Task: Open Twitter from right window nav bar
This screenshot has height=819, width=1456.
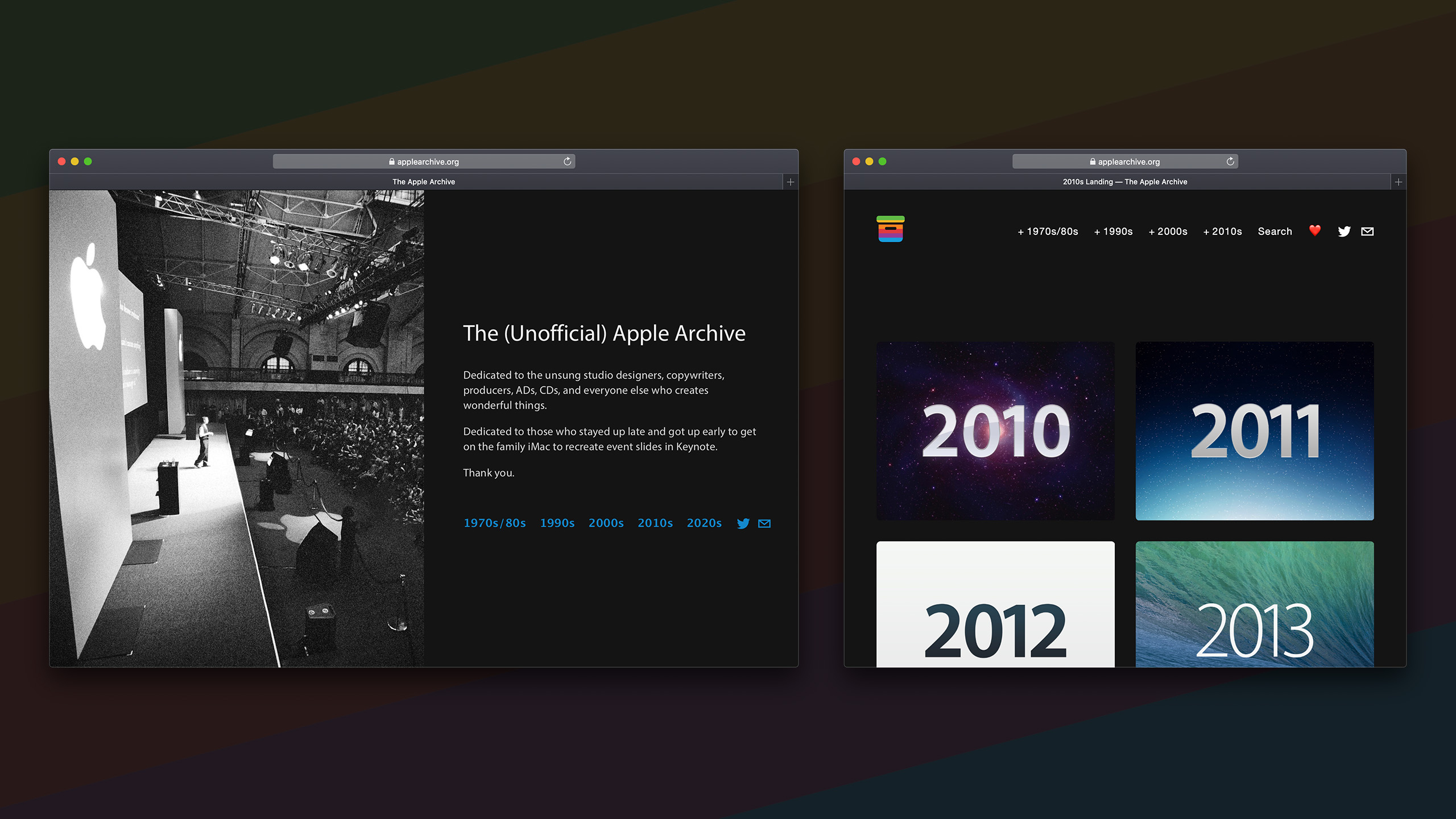Action: pyautogui.click(x=1344, y=231)
